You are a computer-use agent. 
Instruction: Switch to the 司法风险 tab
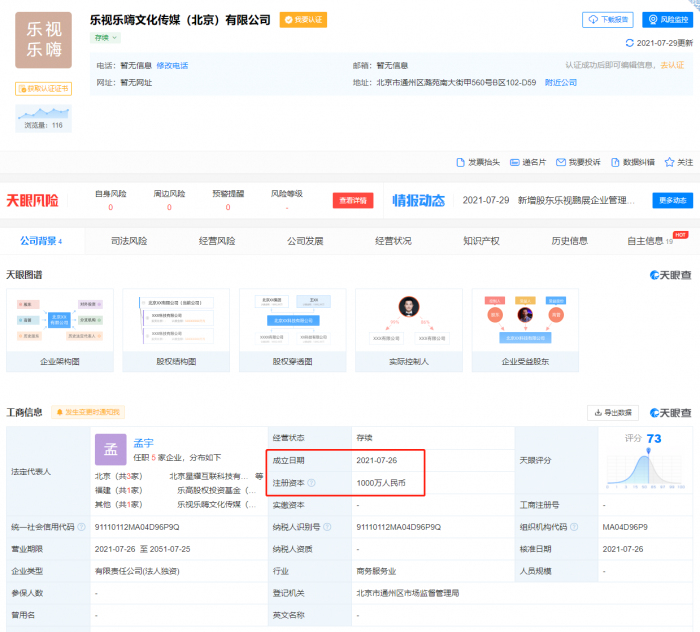[x=129, y=241]
